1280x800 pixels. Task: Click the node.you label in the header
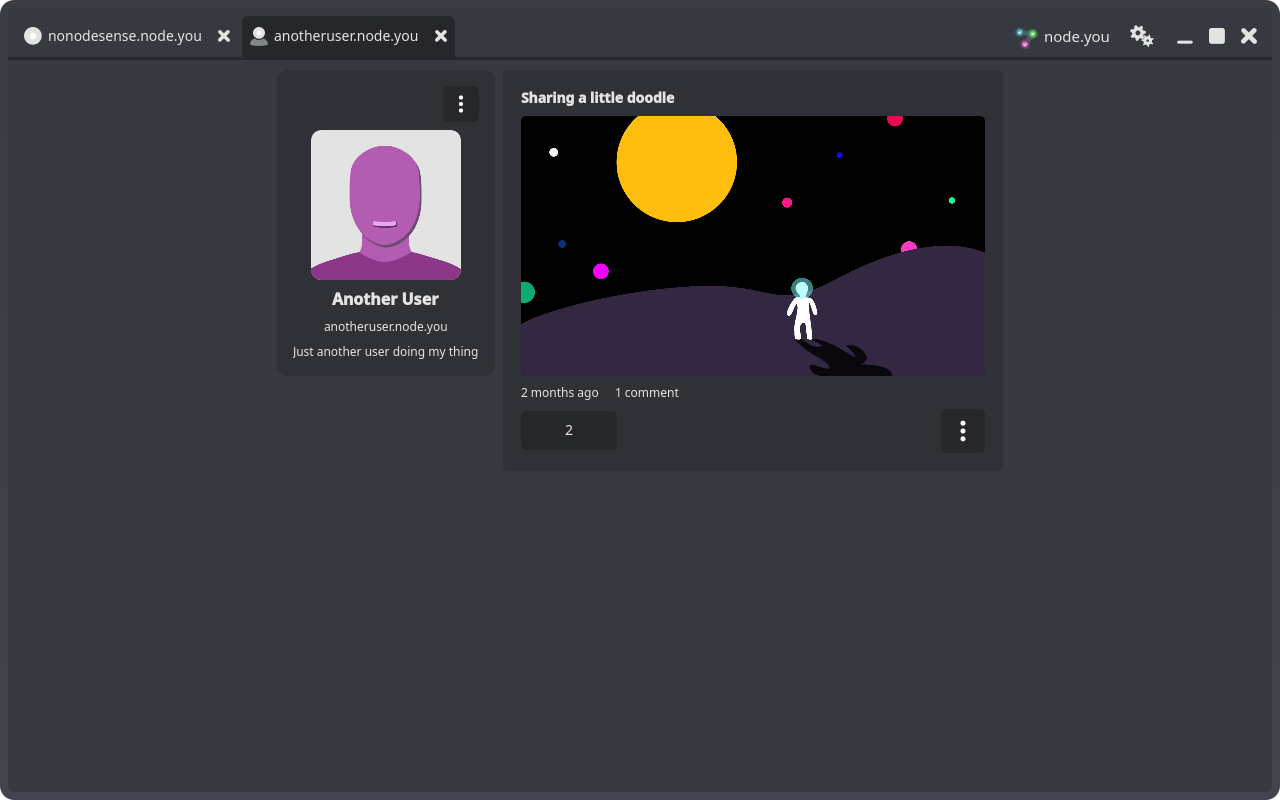(x=1077, y=37)
